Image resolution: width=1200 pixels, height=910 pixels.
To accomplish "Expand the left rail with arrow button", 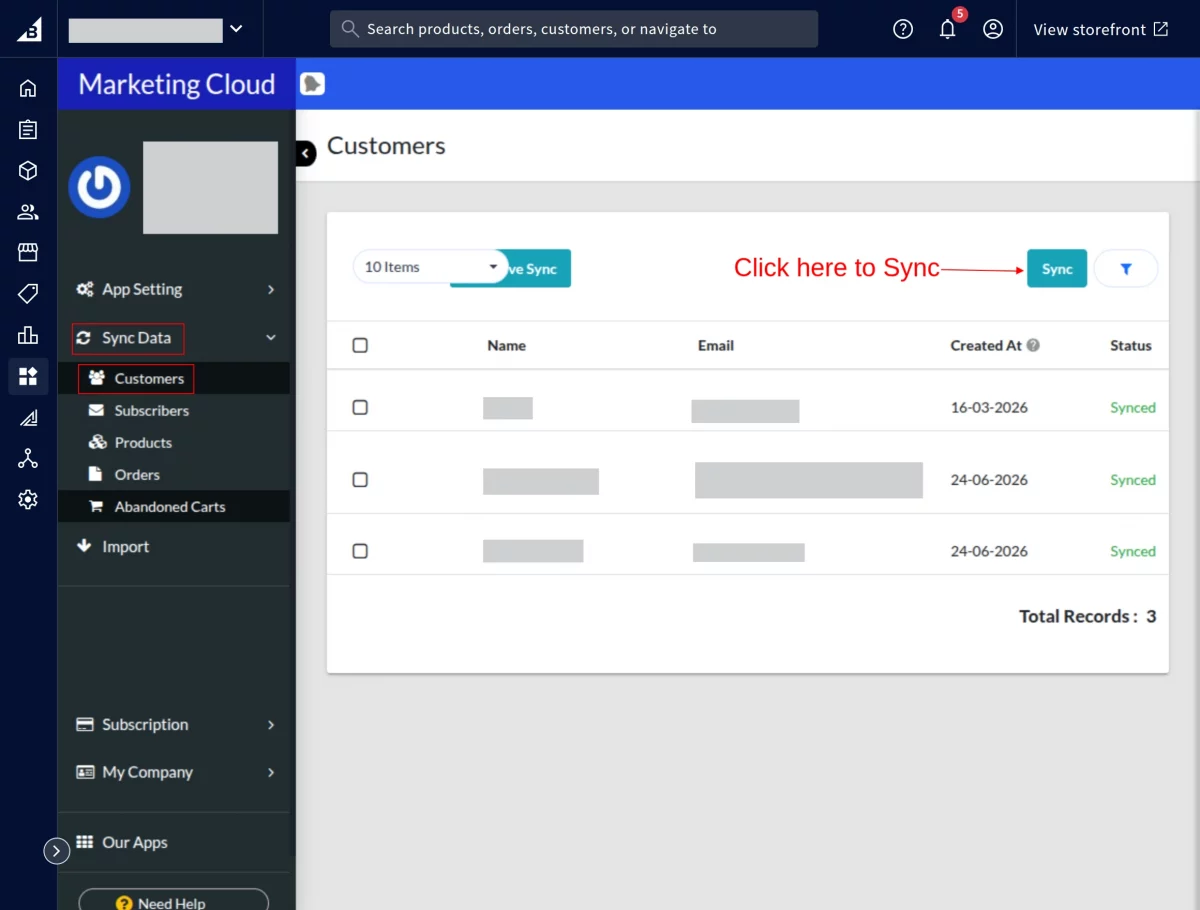I will coord(56,851).
